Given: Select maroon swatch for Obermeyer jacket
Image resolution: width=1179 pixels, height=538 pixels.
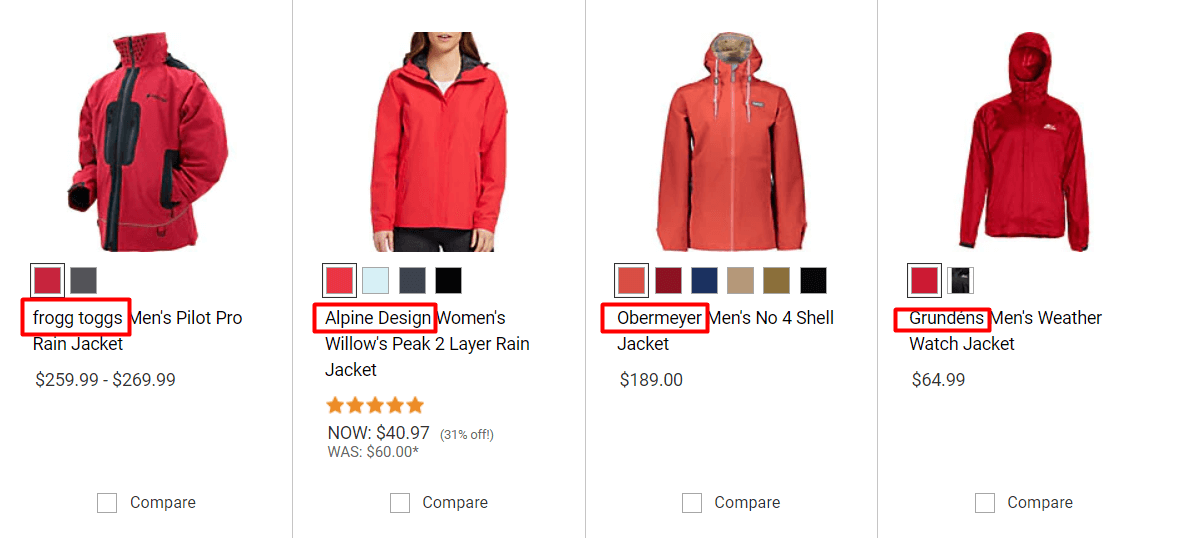Looking at the screenshot, I should pyautogui.click(x=668, y=280).
